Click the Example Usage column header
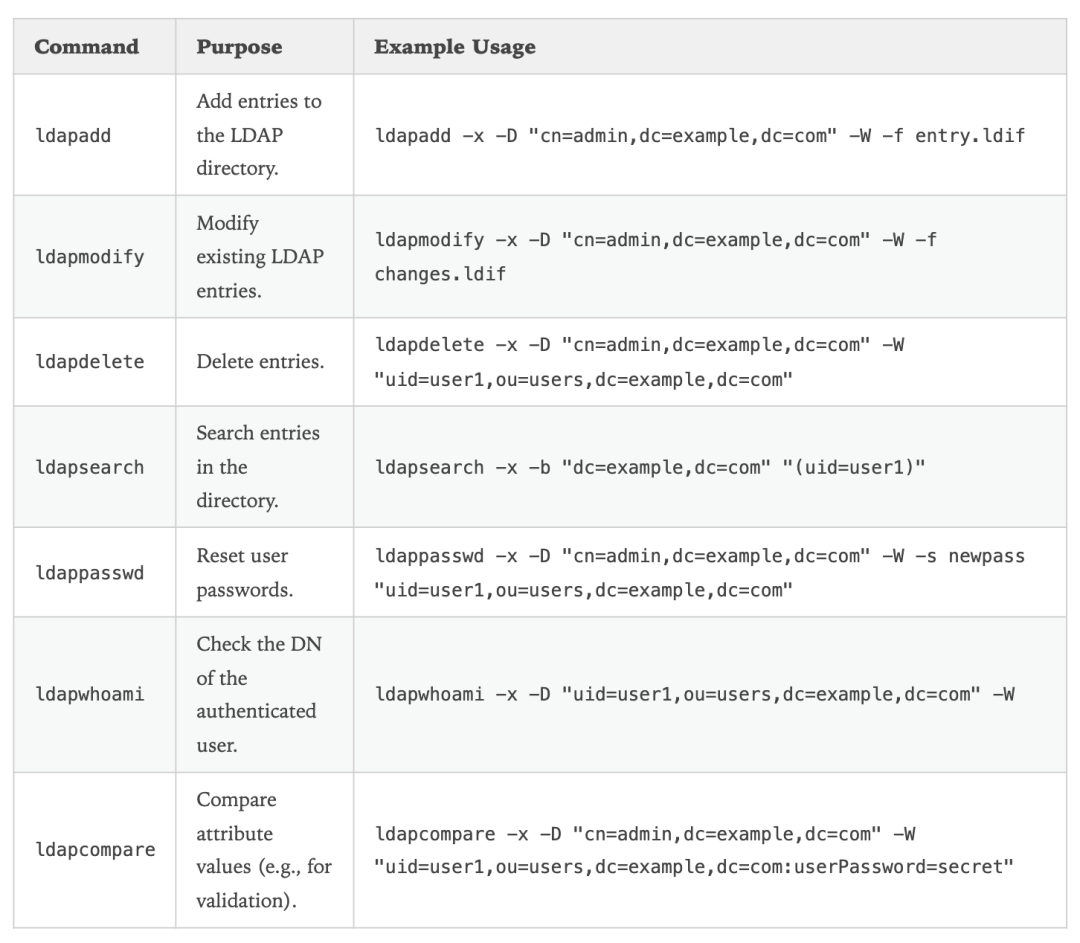1080x943 pixels. (x=455, y=47)
